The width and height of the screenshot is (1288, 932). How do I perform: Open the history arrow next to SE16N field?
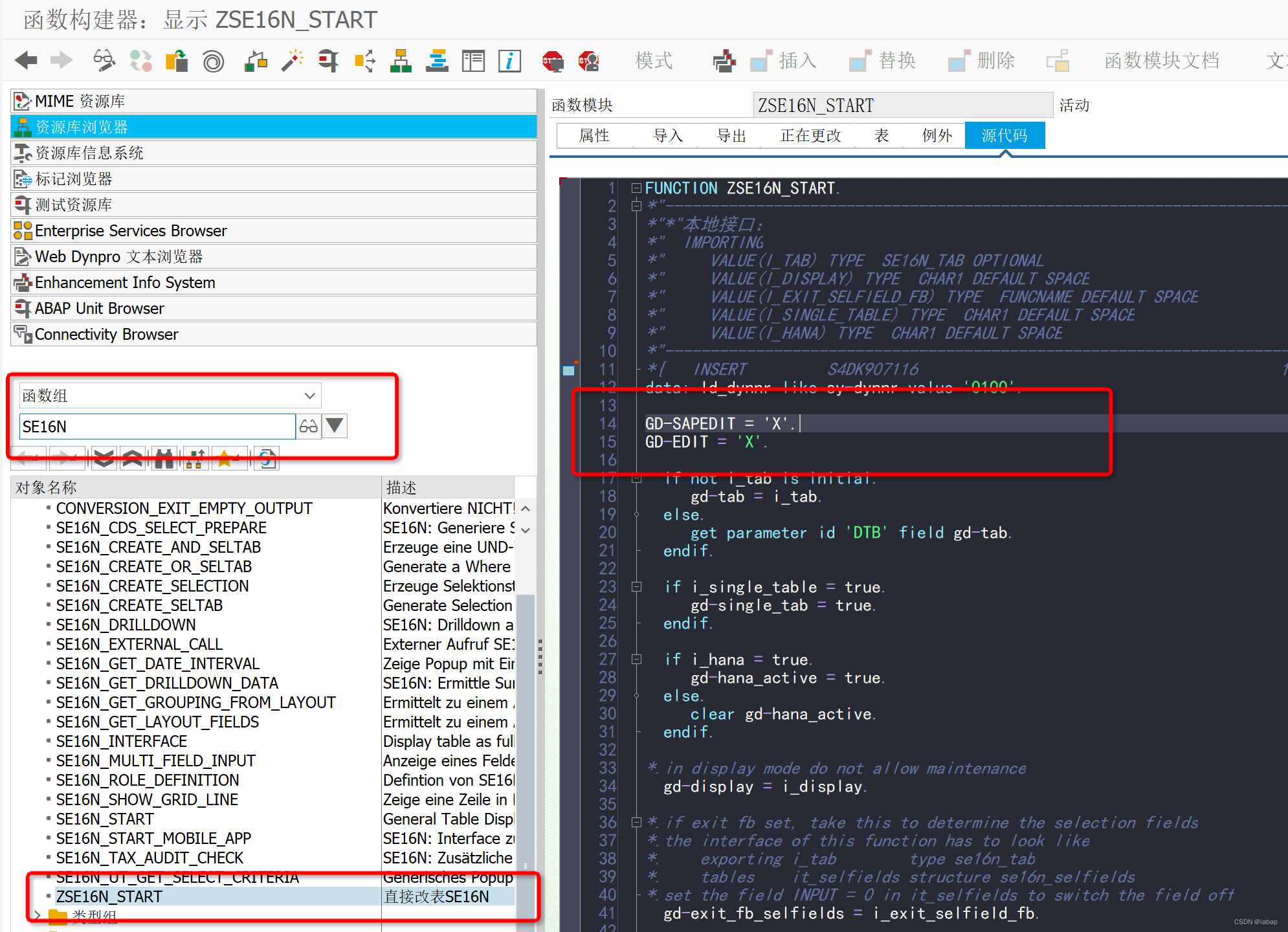coord(335,427)
